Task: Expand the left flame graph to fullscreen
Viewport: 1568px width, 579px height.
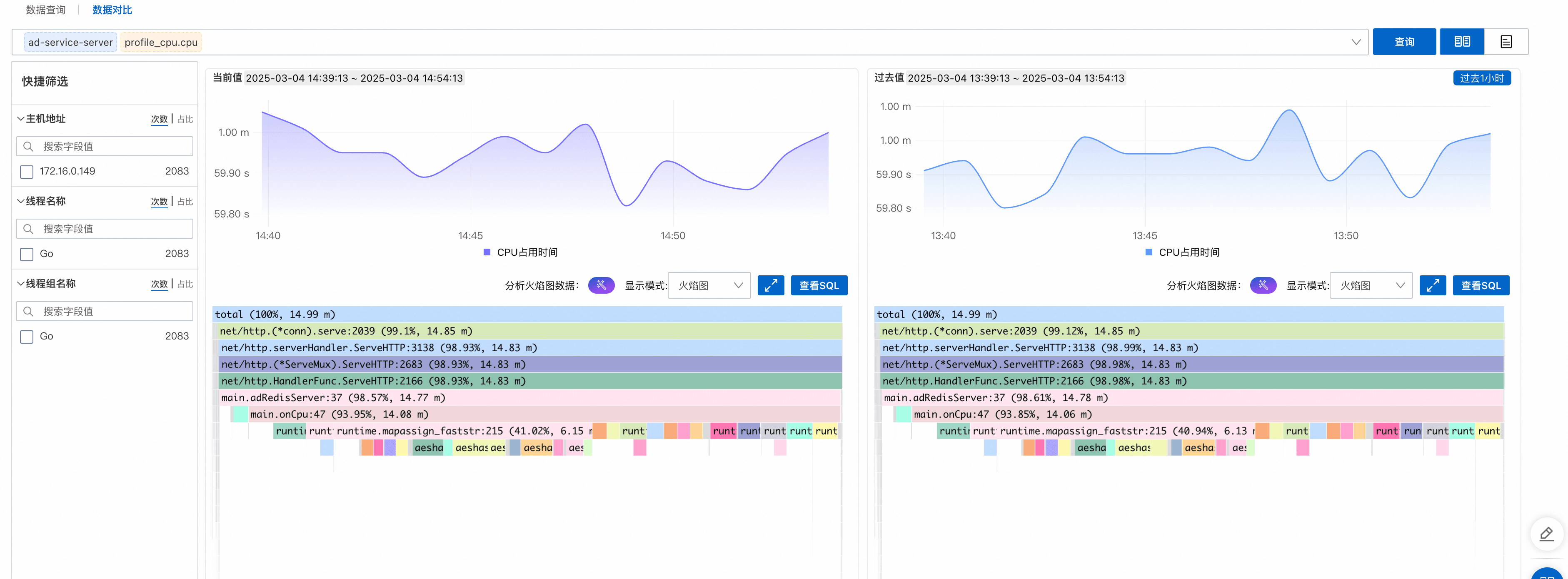Action: (x=771, y=285)
